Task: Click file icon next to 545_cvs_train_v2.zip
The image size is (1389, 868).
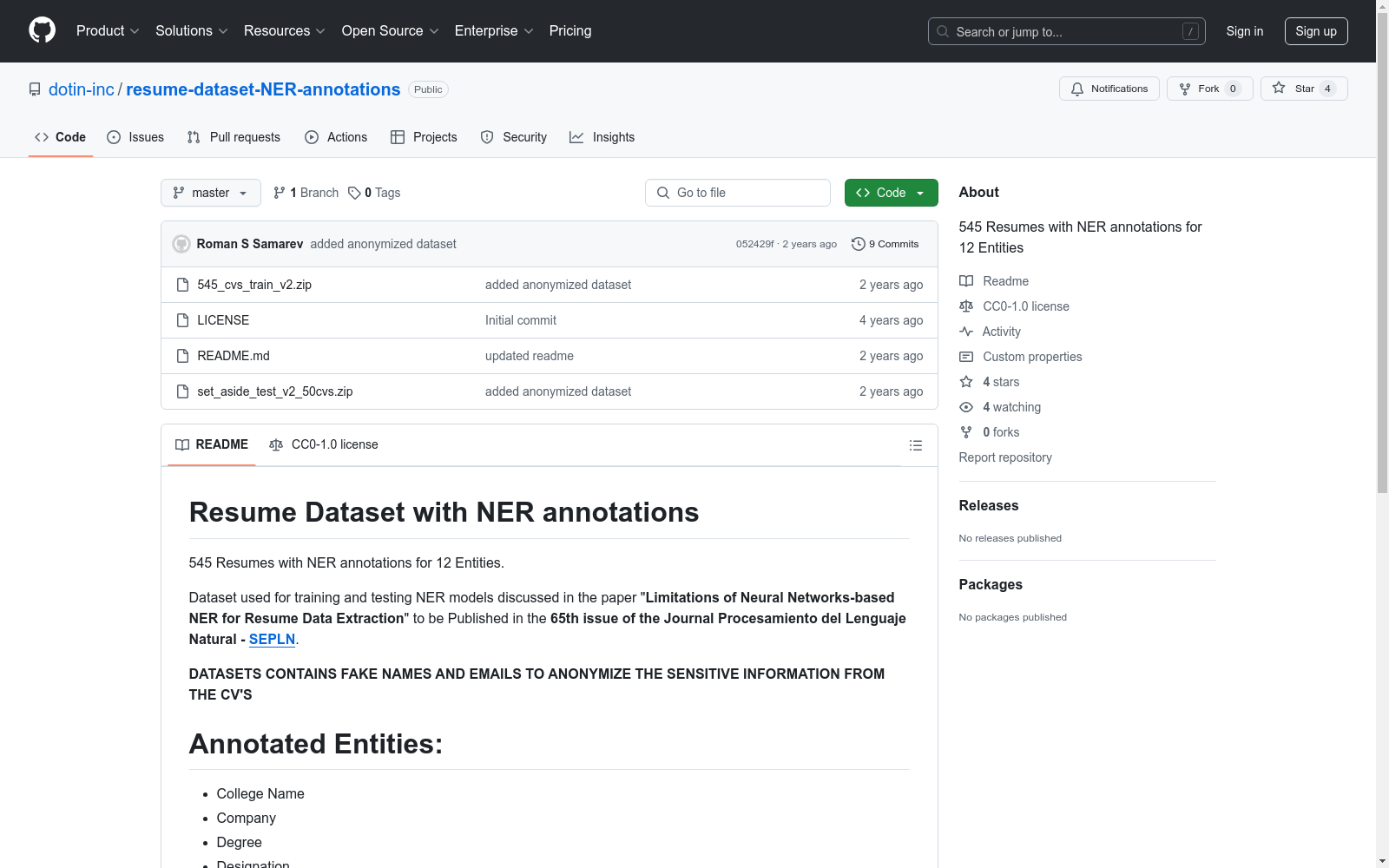Action: tap(182, 285)
